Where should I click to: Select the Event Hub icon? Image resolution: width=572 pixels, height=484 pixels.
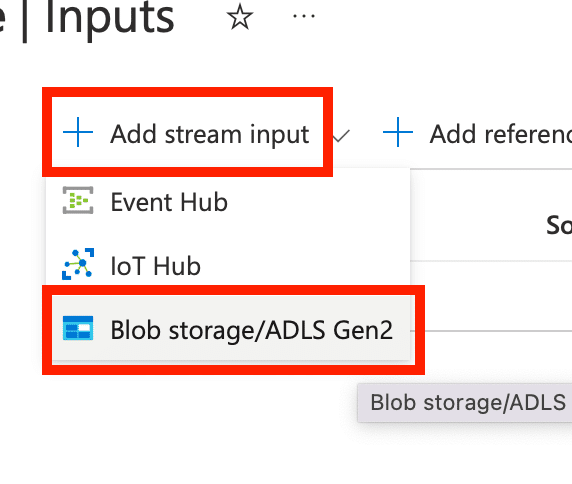point(78,200)
